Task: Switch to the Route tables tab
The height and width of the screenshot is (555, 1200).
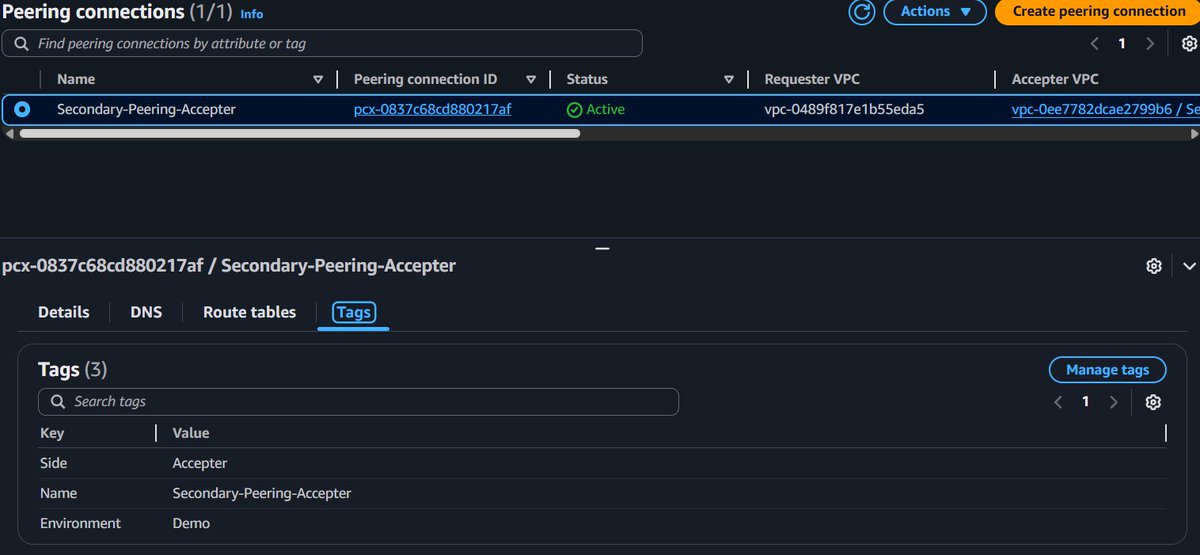Action: (x=249, y=312)
